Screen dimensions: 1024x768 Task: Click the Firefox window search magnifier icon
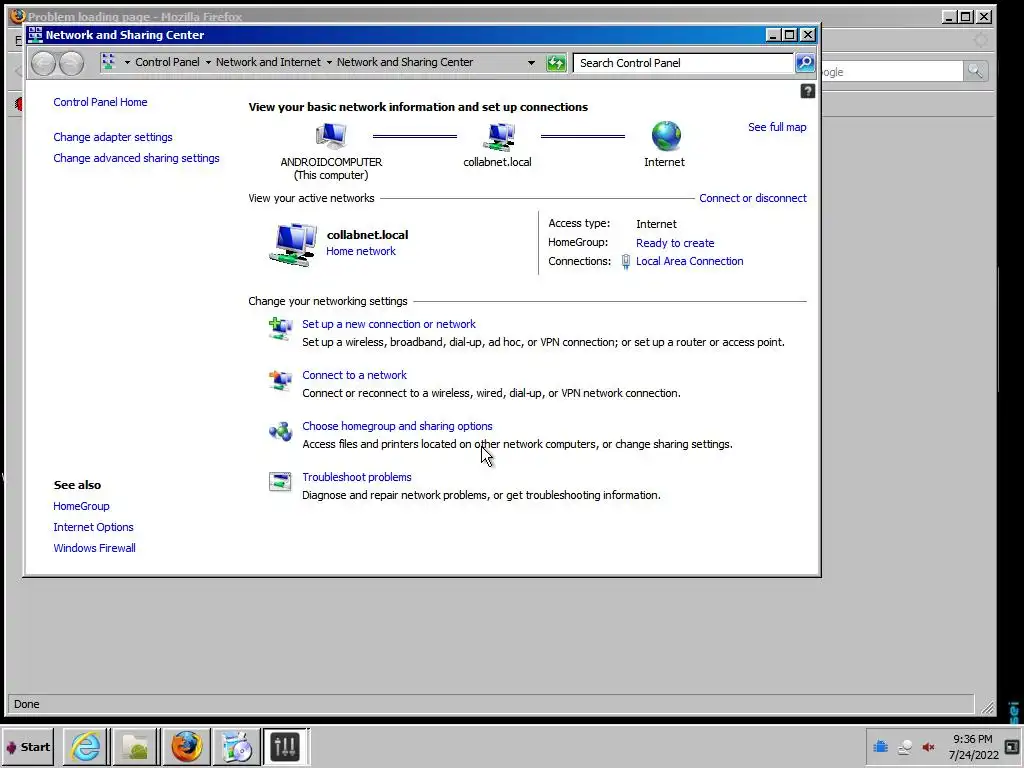975,71
